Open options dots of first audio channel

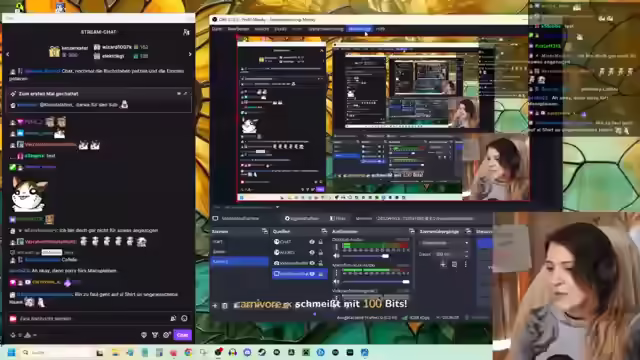(x=336, y=247)
